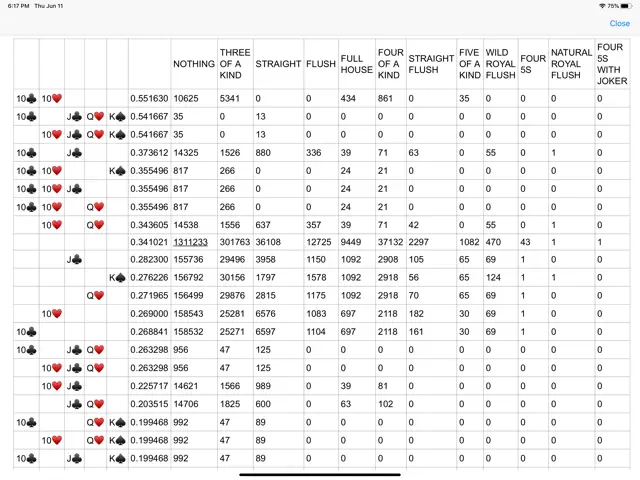
Task: Click the value 0.271965
Action: tap(149, 296)
